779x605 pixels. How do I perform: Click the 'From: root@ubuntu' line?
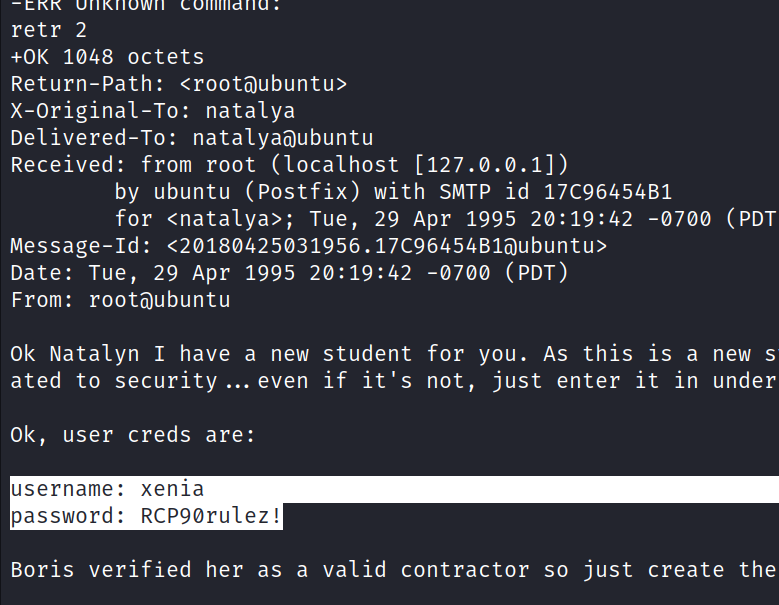tap(120, 300)
